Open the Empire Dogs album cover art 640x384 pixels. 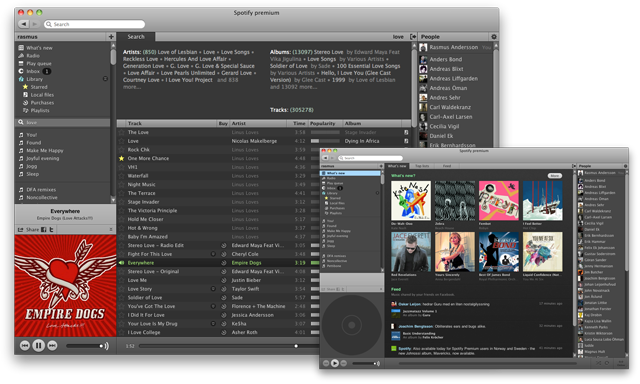click(x=65, y=285)
